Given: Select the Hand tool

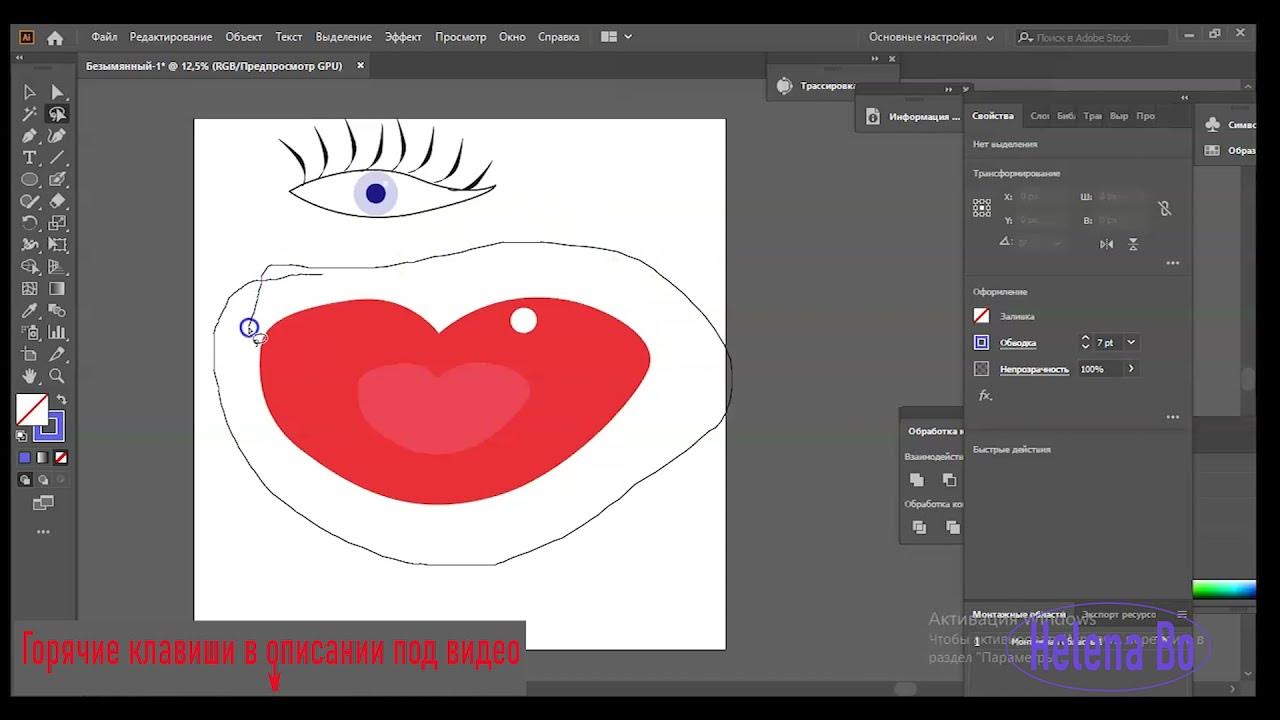Looking at the screenshot, I should (30, 377).
